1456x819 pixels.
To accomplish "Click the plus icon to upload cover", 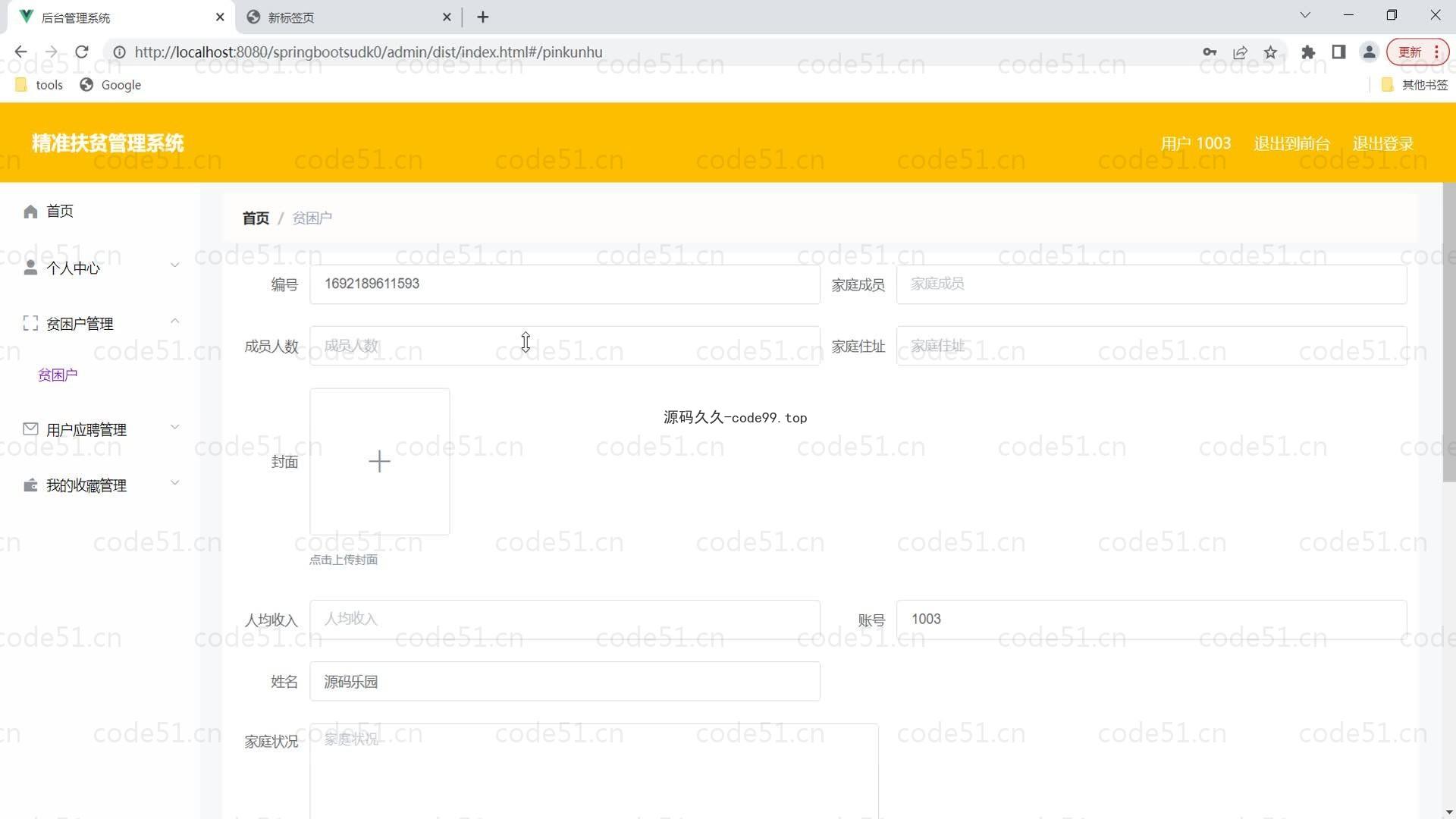I will point(379,461).
